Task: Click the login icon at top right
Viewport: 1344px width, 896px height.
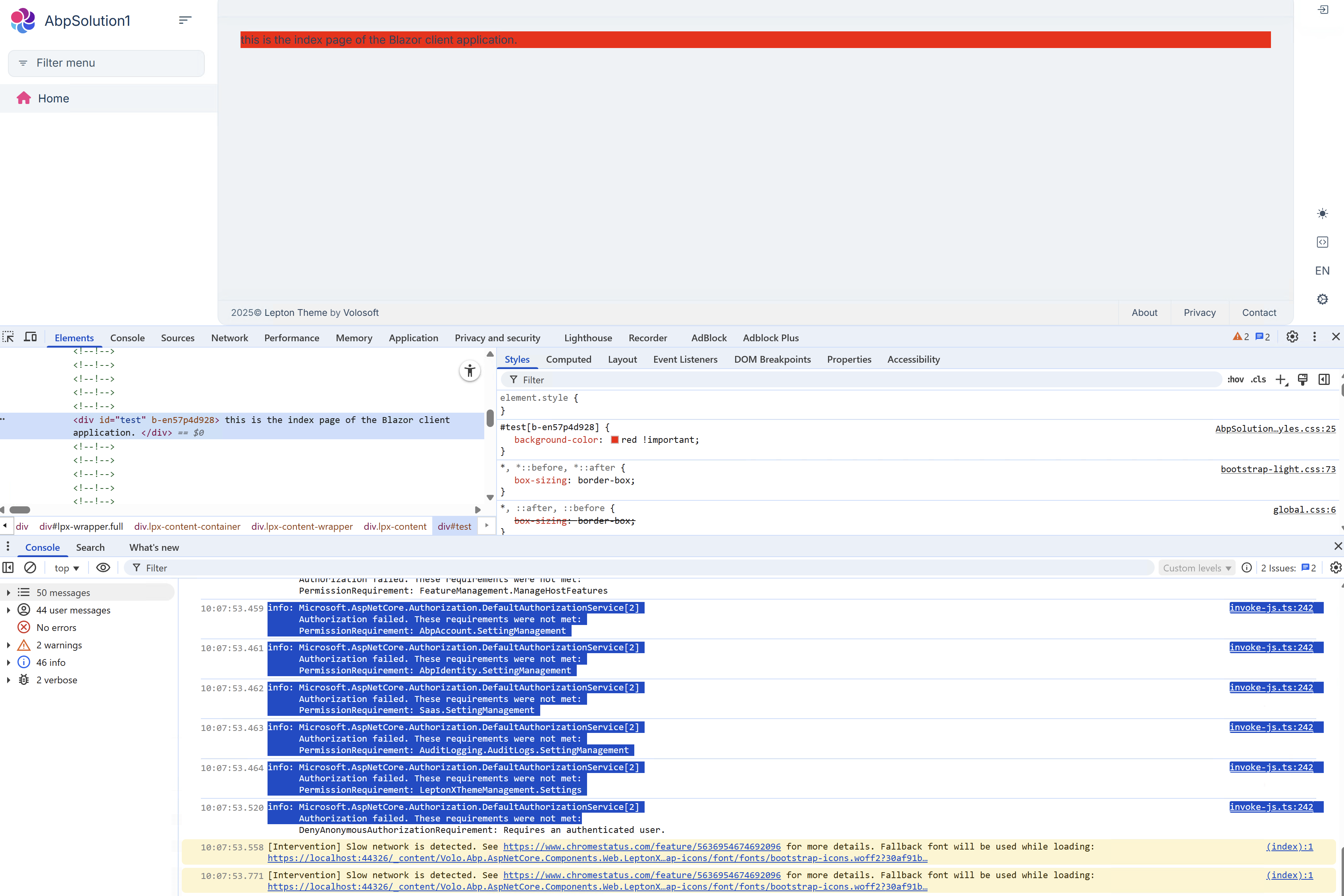Action: 1323,10
